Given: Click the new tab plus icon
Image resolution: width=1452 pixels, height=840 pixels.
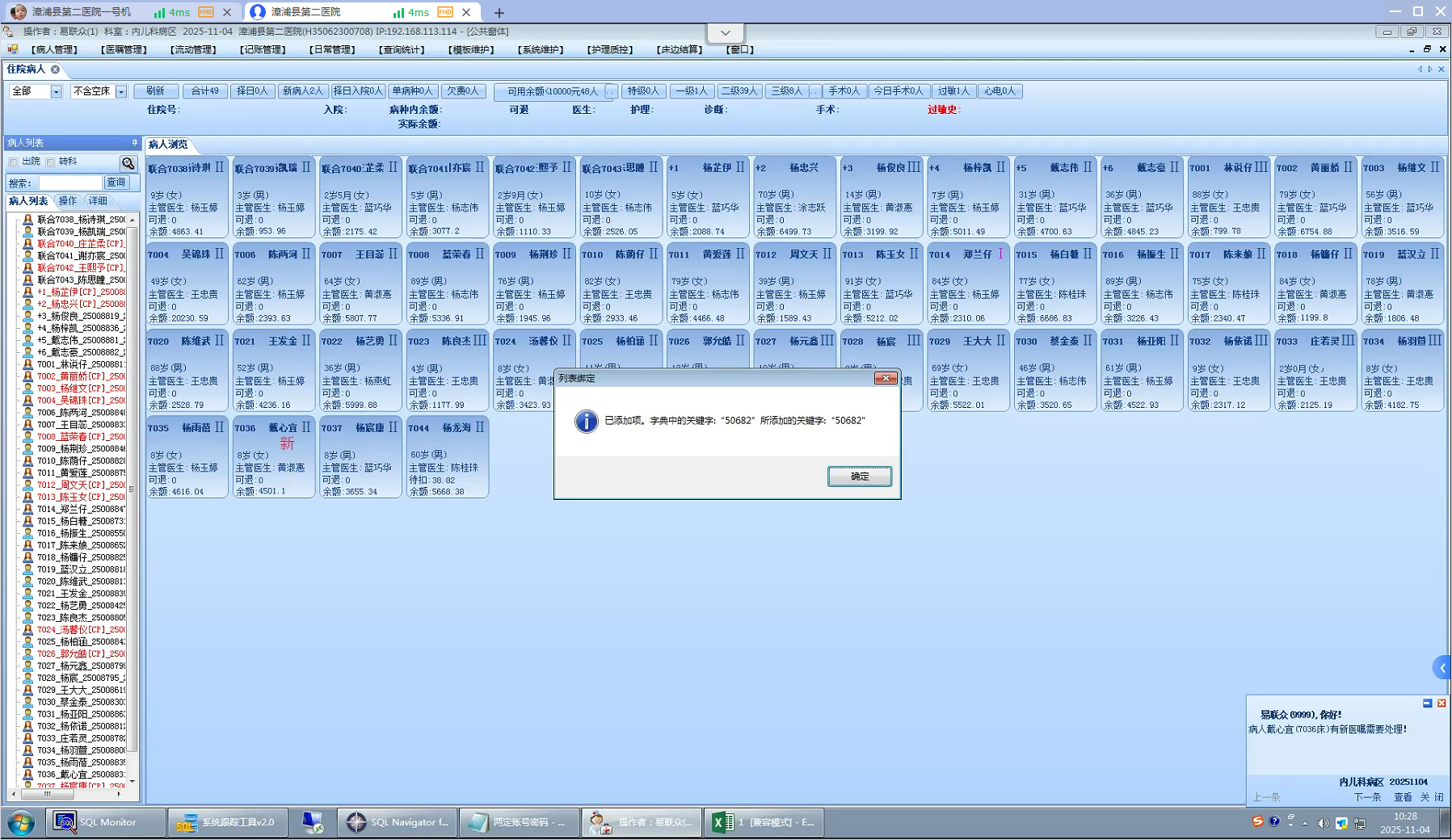Looking at the screenshot, I should [499, 12].
